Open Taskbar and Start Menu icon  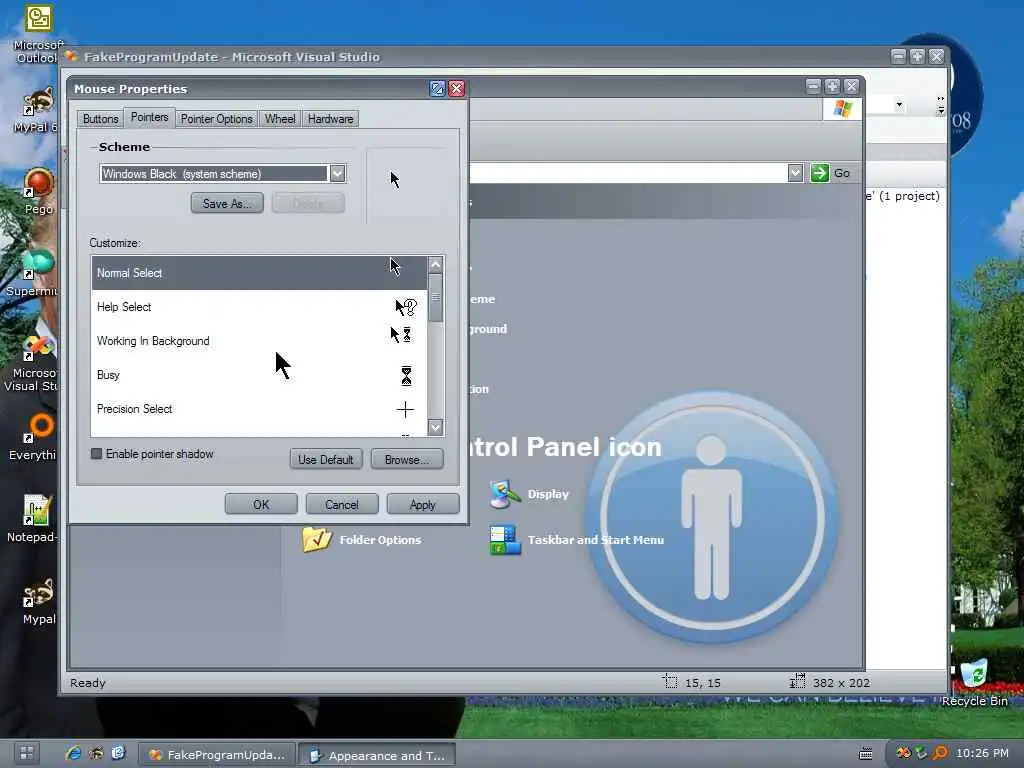(505, 540)
